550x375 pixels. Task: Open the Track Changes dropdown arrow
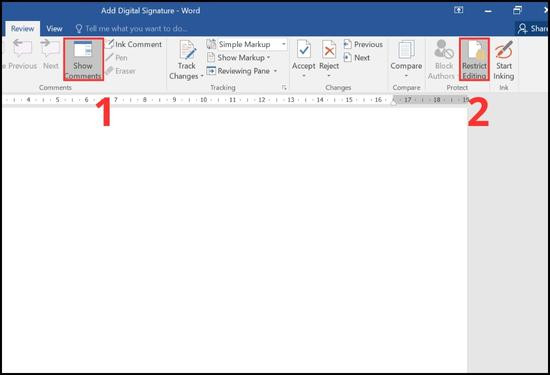[202, 76]
